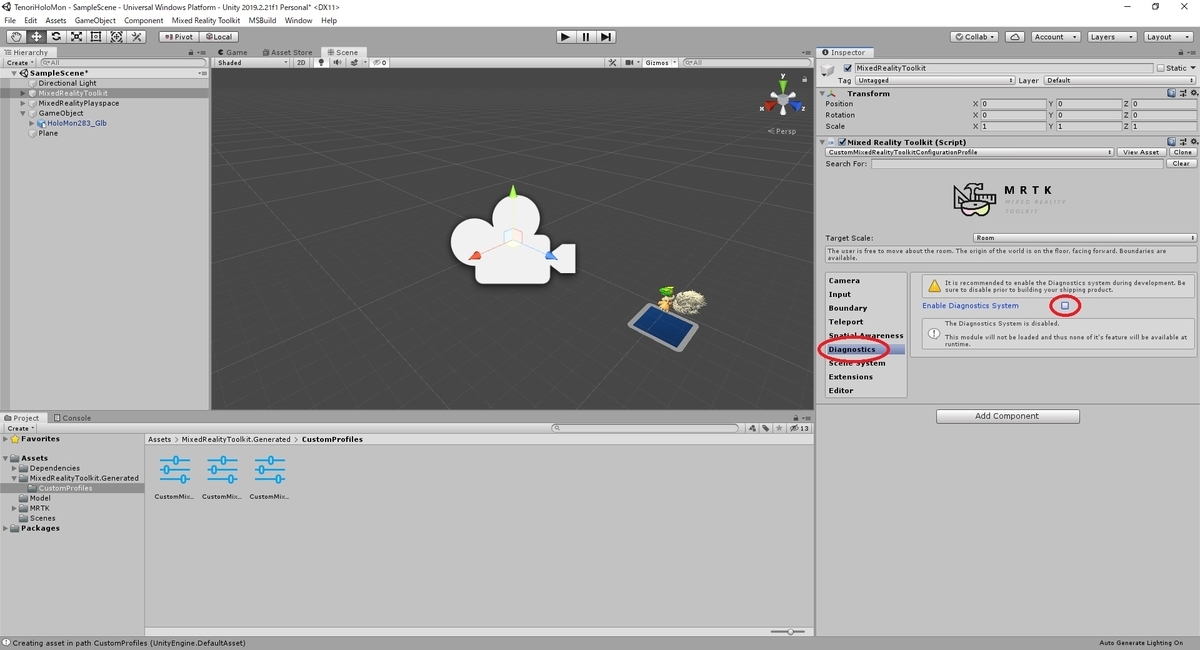This screenshot has width=1200, height=650.
Task: Select the Move tool
Action: coord(36,37)
